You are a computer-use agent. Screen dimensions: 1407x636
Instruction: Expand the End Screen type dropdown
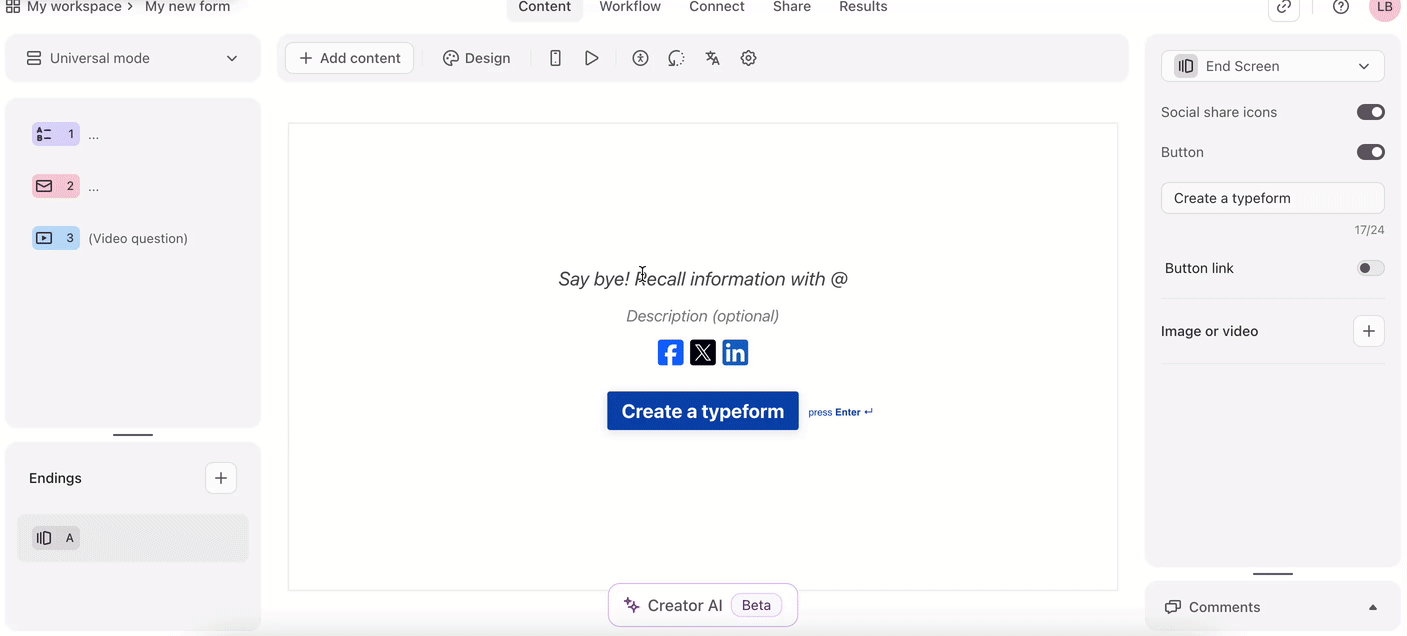click(x=1272, y=66)
